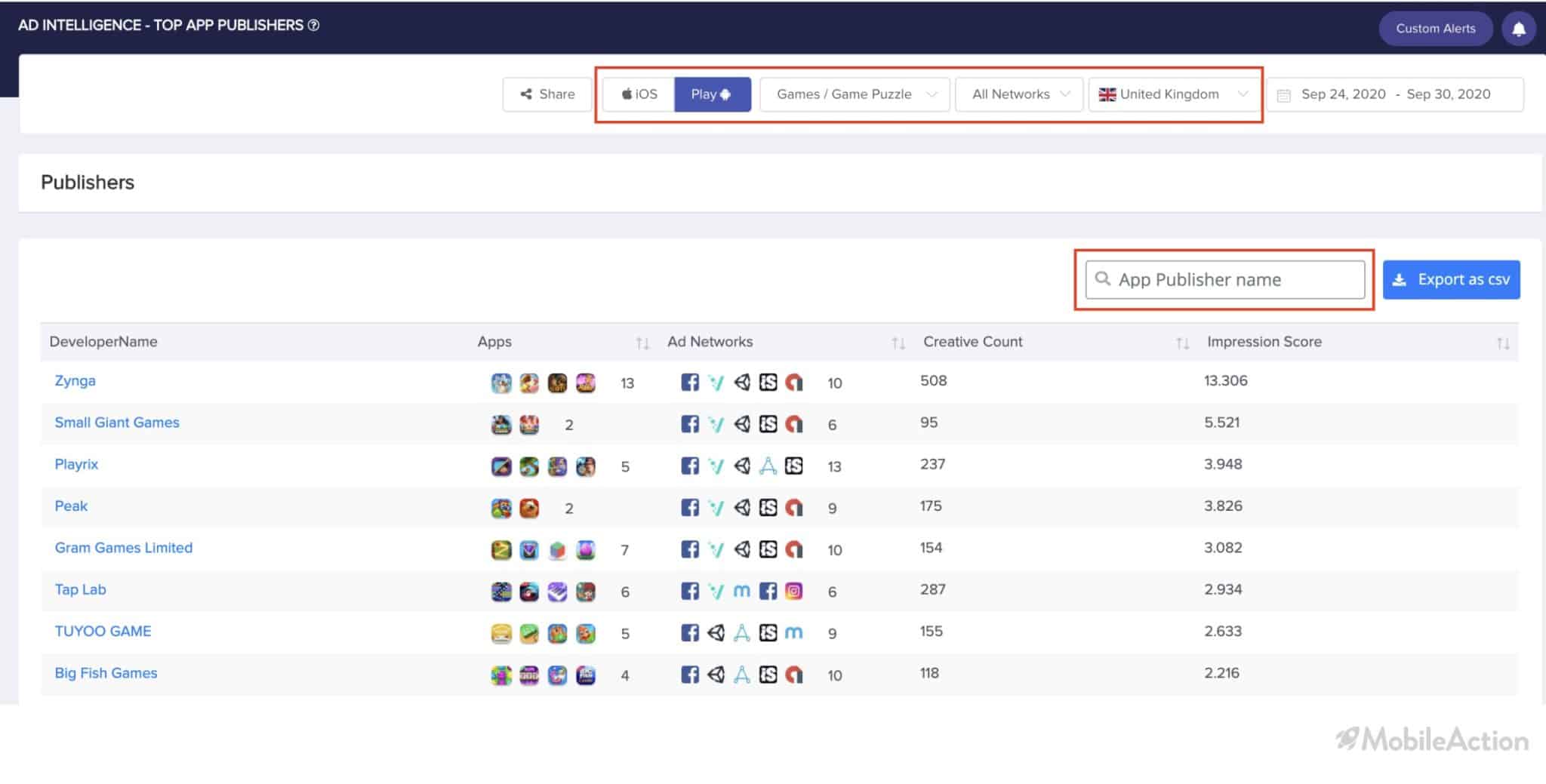
Task: Open the All Networks dropdown
Action: point(1020,94)
